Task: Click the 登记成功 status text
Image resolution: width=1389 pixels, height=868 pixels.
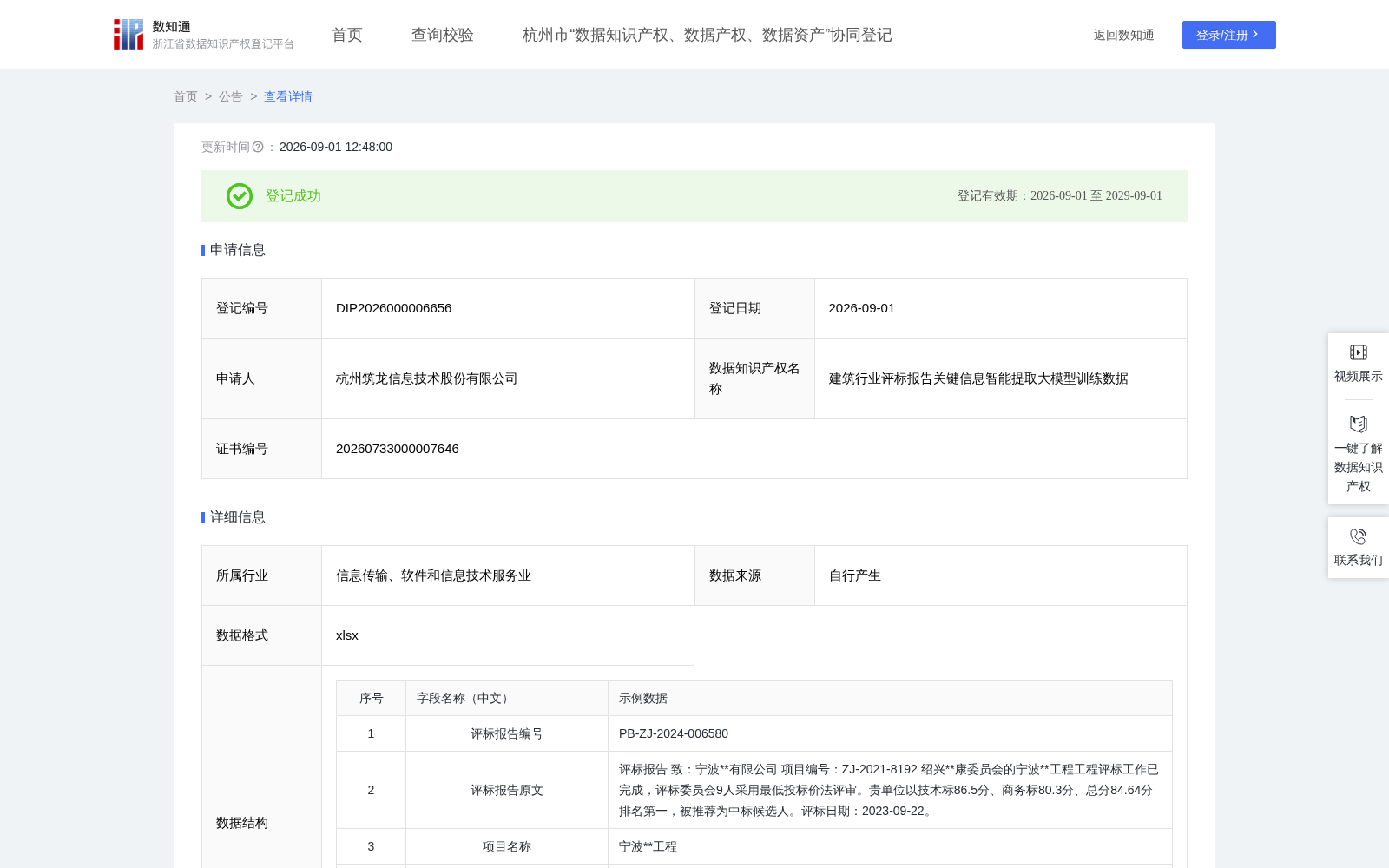Action: (293, 196)
